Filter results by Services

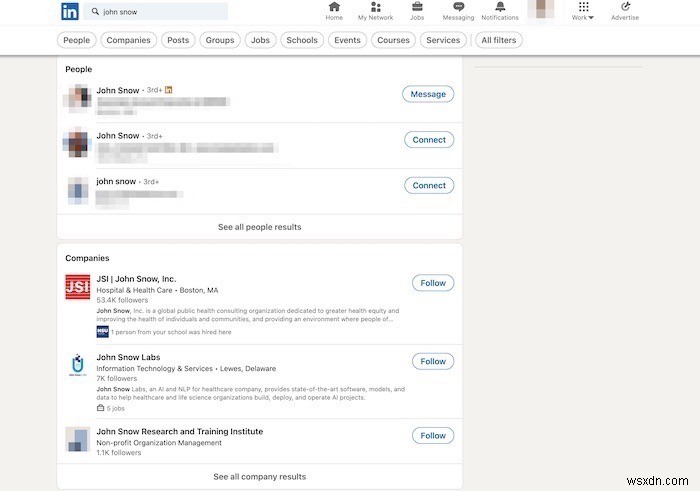click(x=443, y=40)
